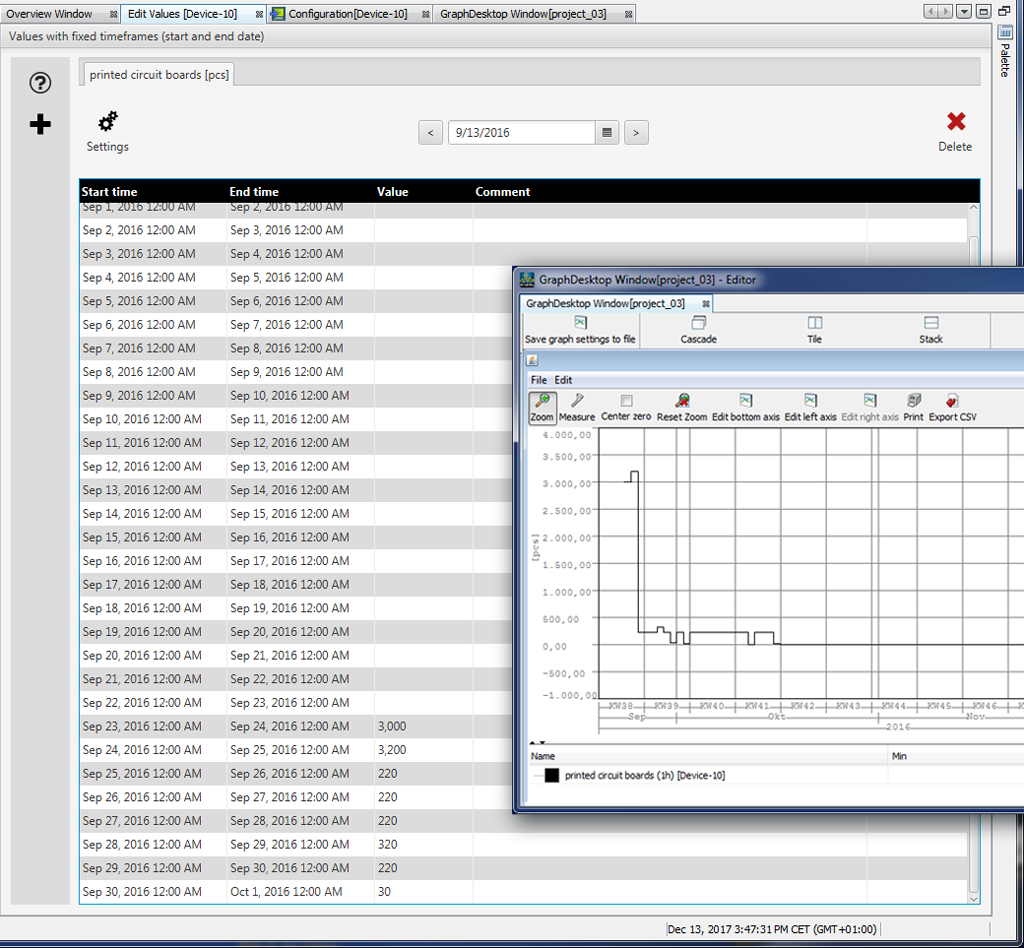Switch to Configuration[Device-10] tab
The width and height of the screenshot is (1024, 948).
(x=347, y=14)
